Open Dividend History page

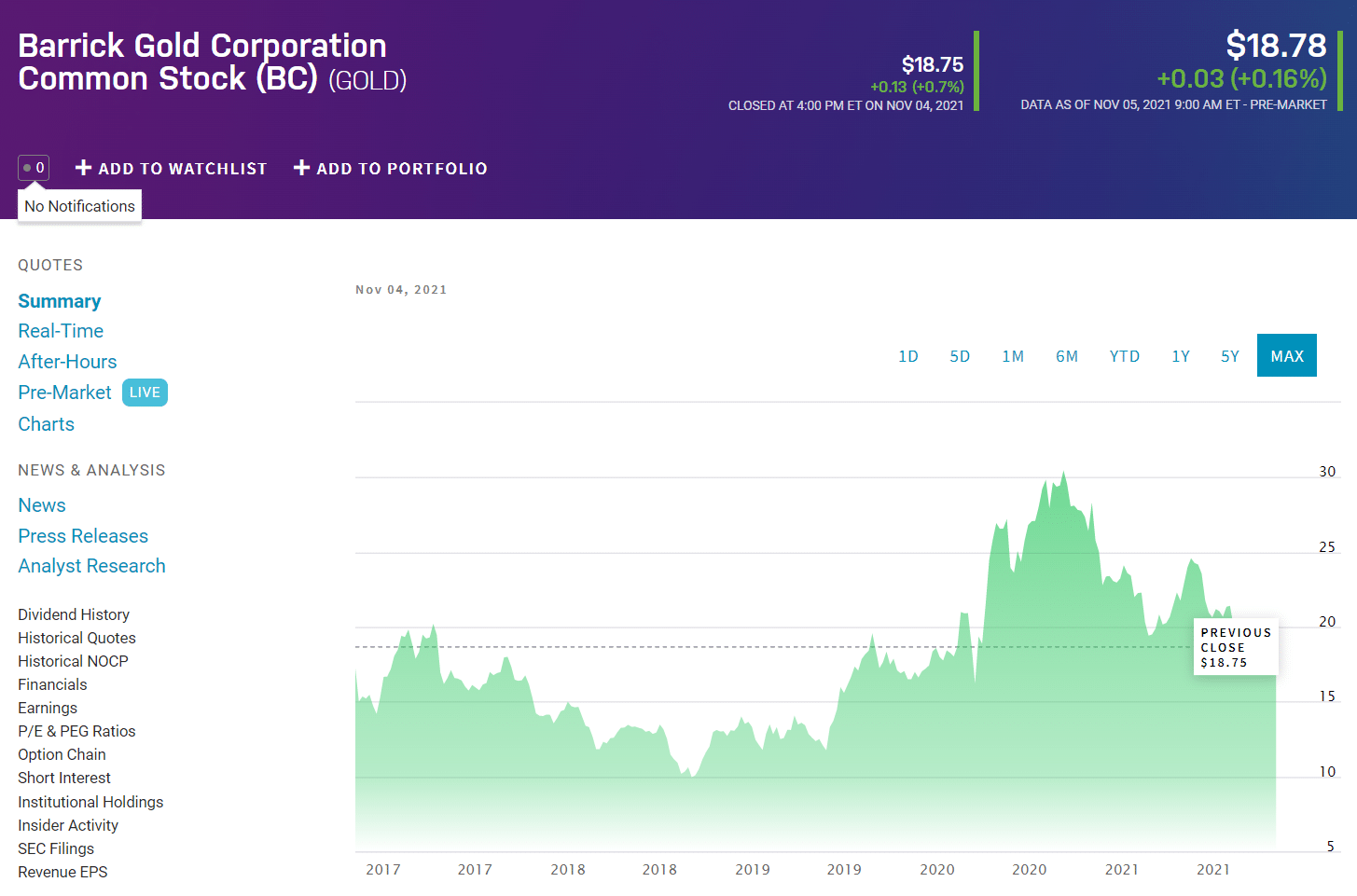74,614
